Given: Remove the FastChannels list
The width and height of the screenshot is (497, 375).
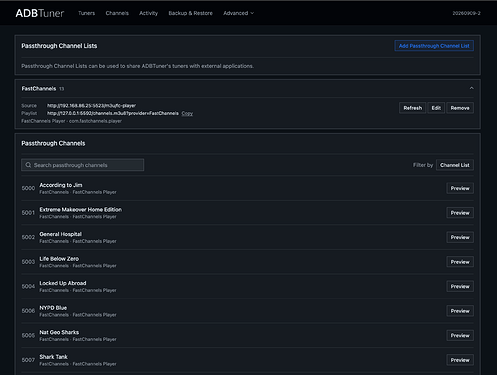Looking at the screenshot, I should (460, 108).
